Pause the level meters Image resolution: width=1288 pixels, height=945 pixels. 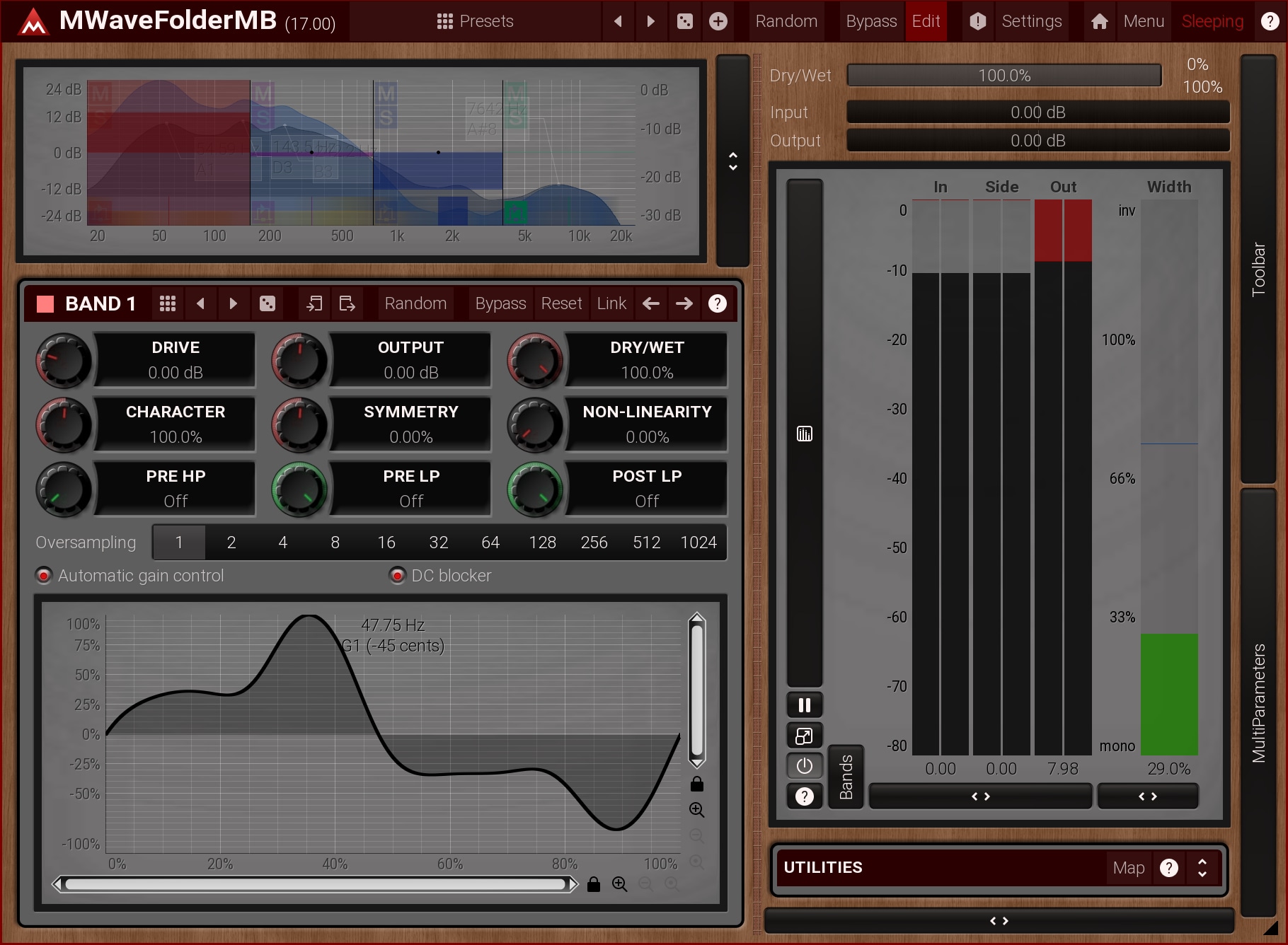[804, 705]
